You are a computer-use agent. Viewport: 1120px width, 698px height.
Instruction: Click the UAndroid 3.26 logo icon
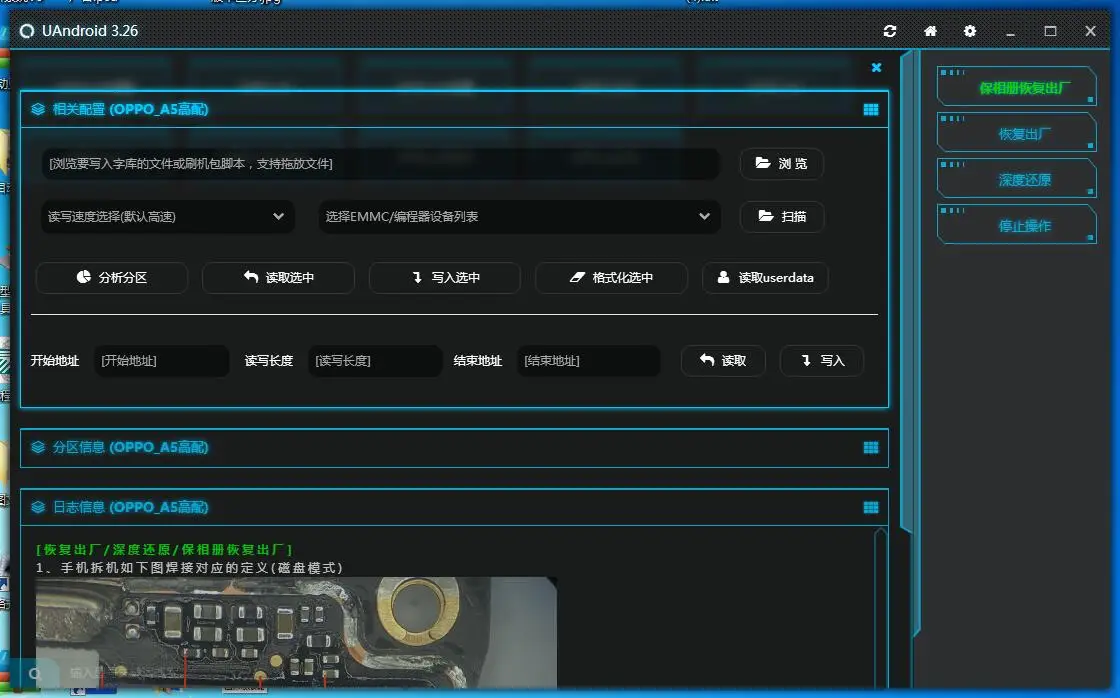click(26, 31)
